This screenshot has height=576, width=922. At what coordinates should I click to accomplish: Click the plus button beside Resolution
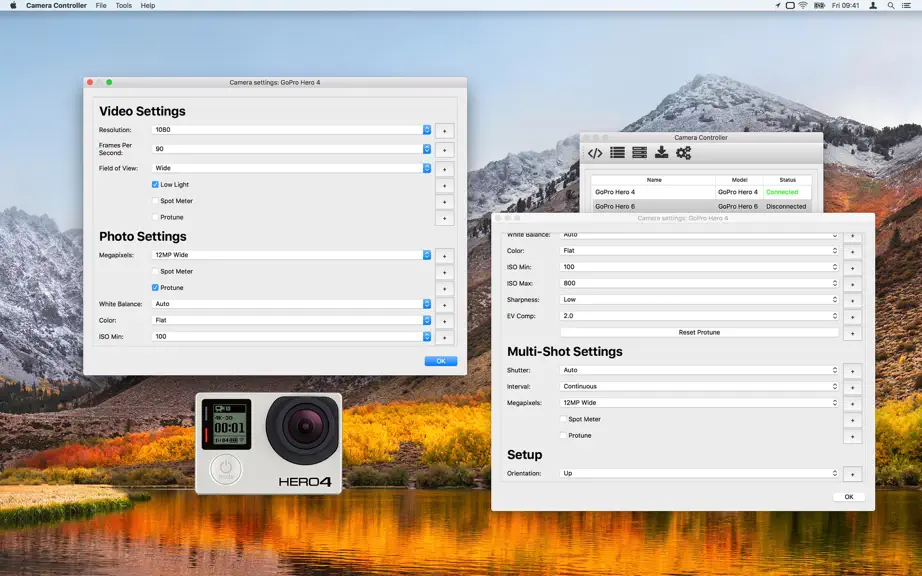tap(445, 131)
